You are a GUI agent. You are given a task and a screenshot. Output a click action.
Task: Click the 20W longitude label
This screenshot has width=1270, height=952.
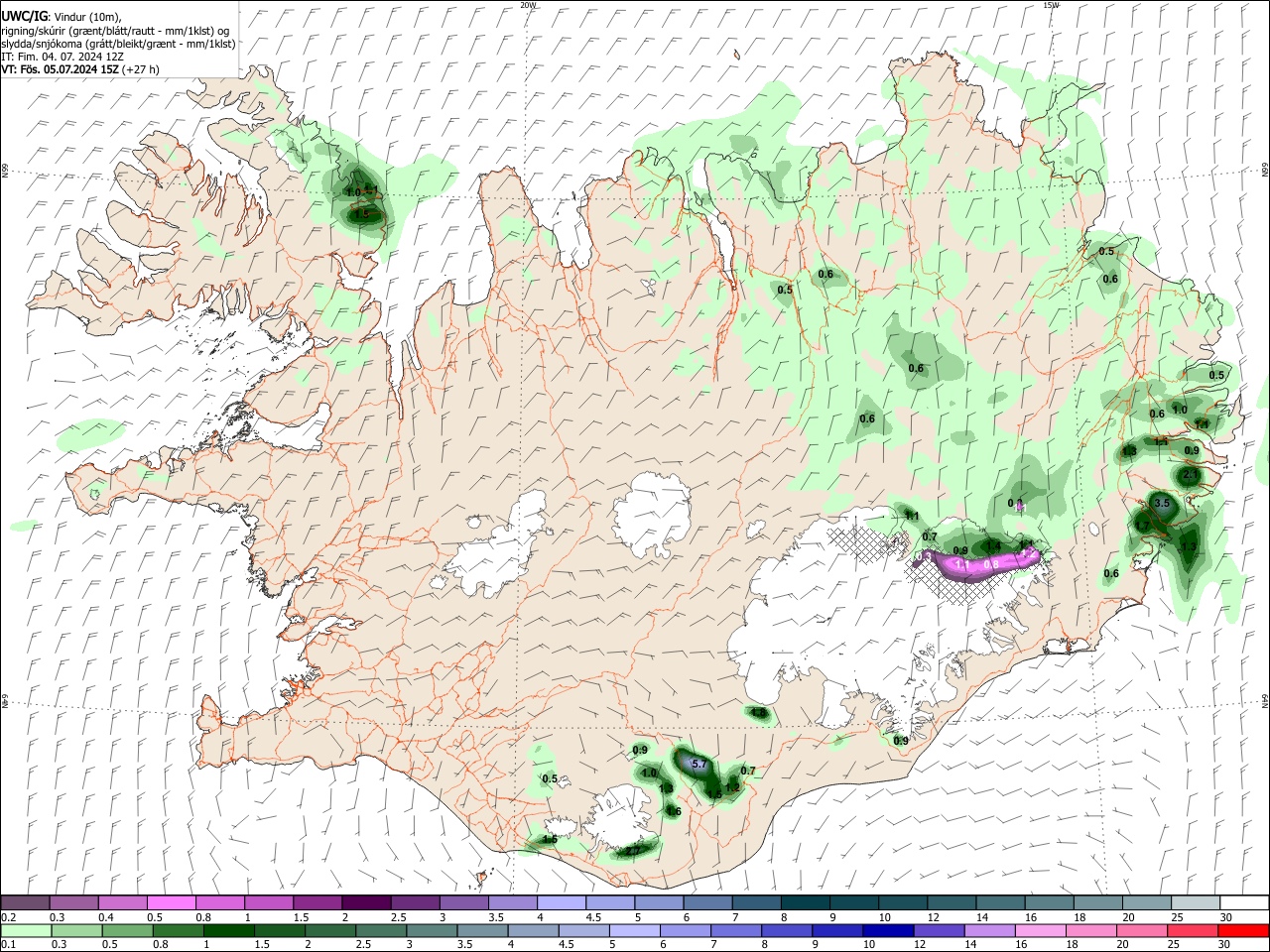528,5
